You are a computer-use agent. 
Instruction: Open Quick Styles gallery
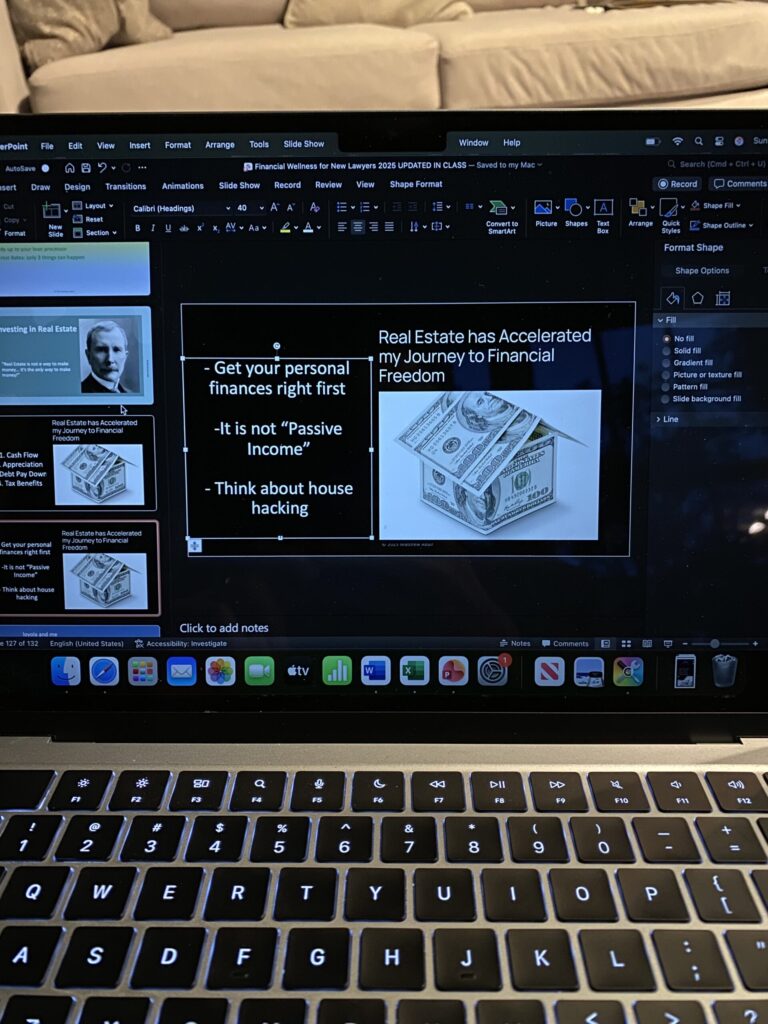670,216
